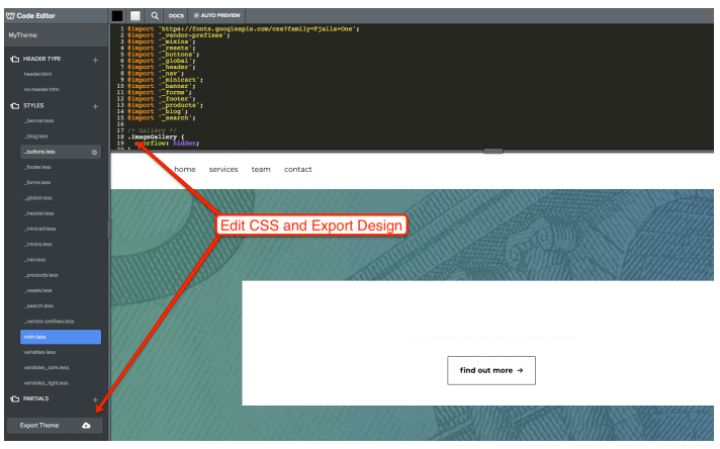Open _global.less stylesheet
Image resolution: width=720 pixels, height=449 pixels.
[x=38, y=198]
